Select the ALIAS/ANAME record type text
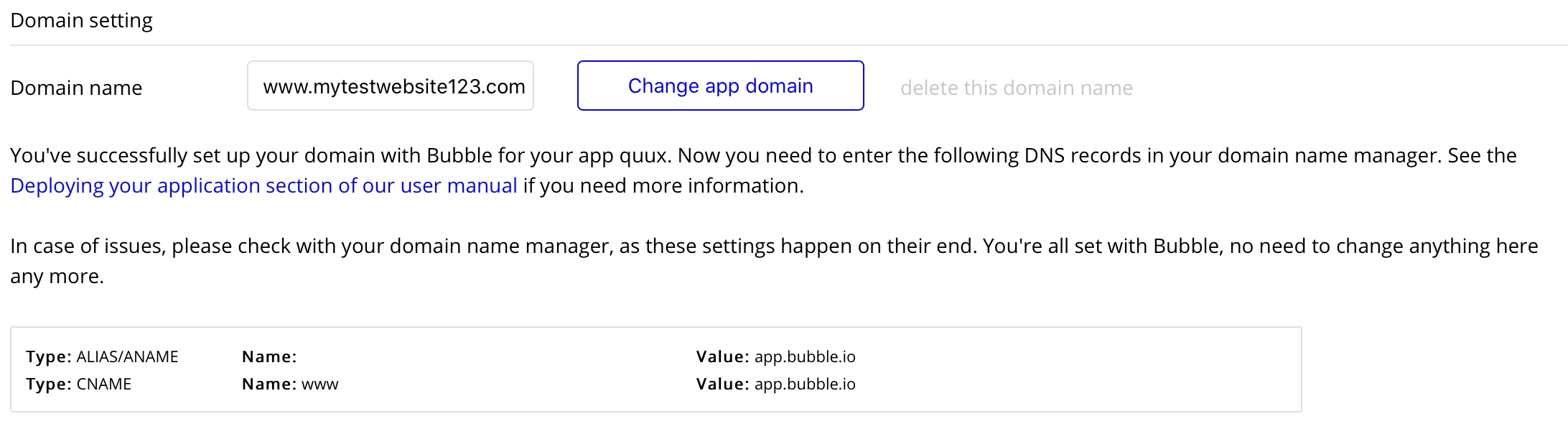This screenshot has height=424, width=1568. point(127,356)
